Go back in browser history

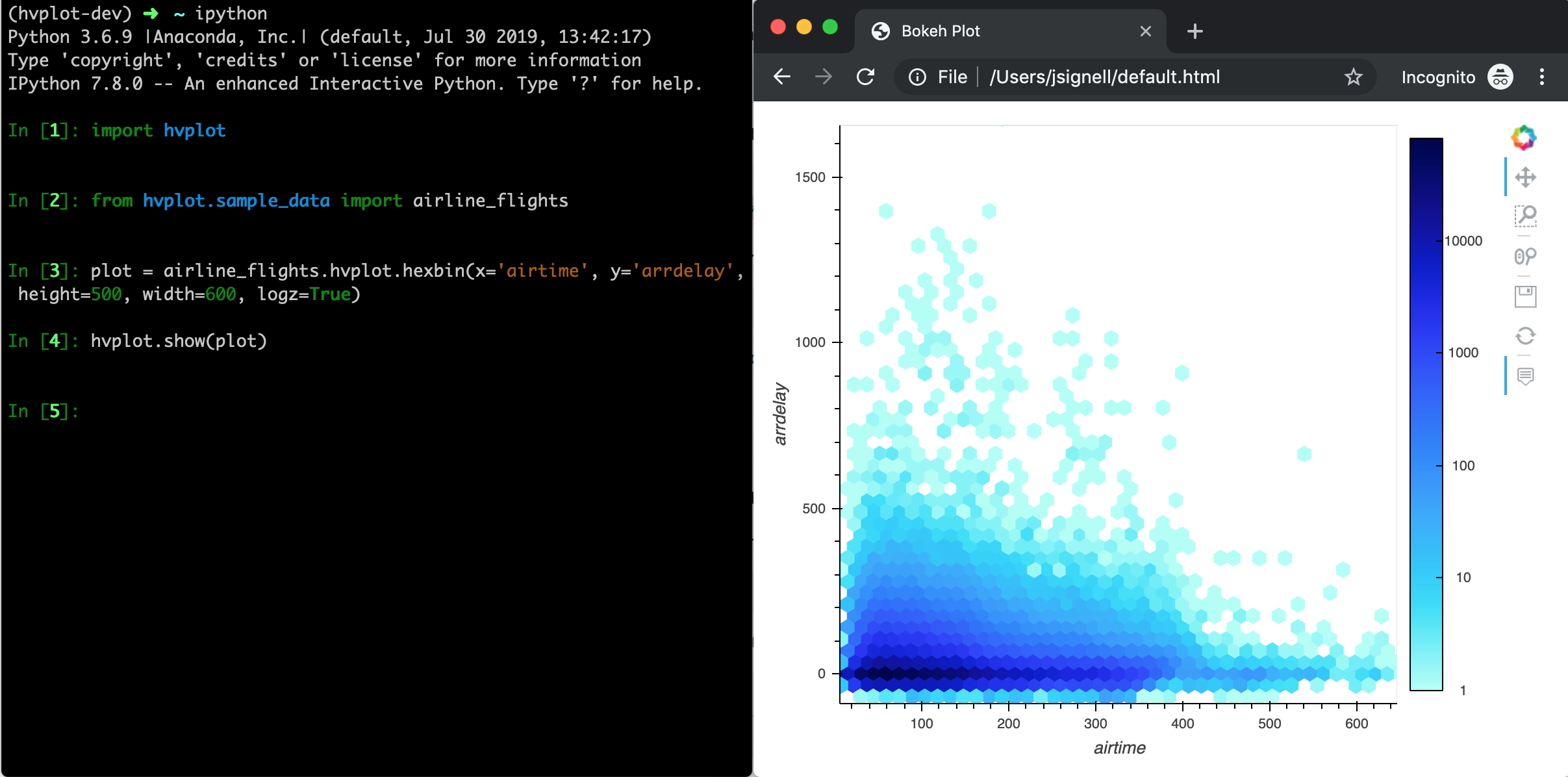click(x=782, y=77)
